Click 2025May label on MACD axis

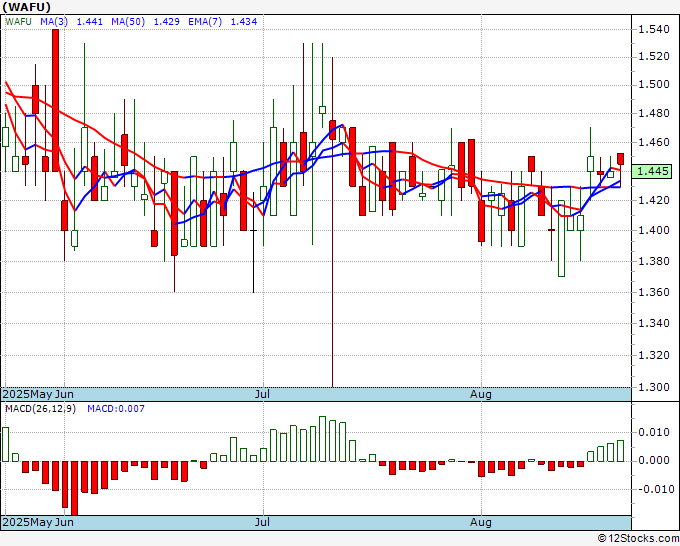[x=27, y=522]
